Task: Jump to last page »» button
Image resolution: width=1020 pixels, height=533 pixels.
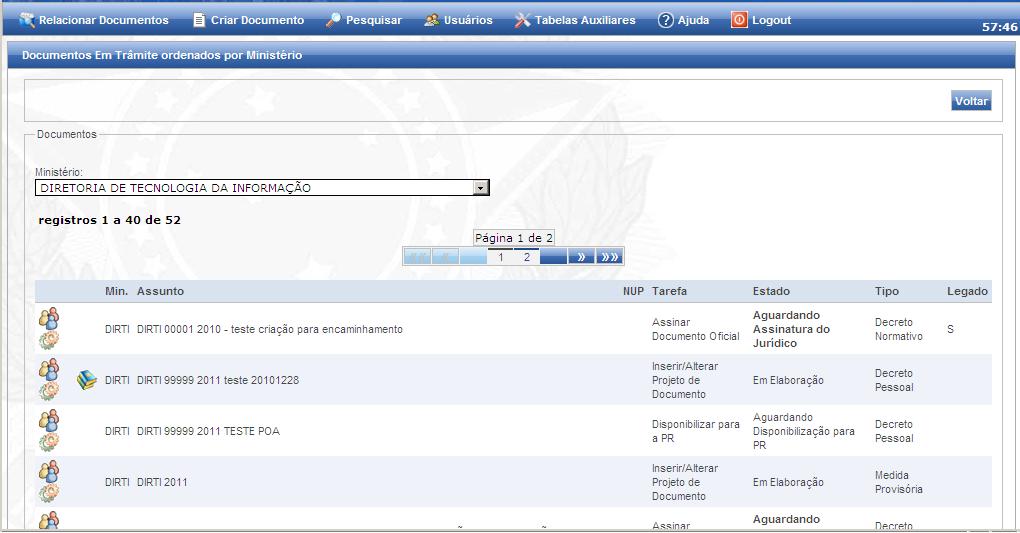Action: 610,257
